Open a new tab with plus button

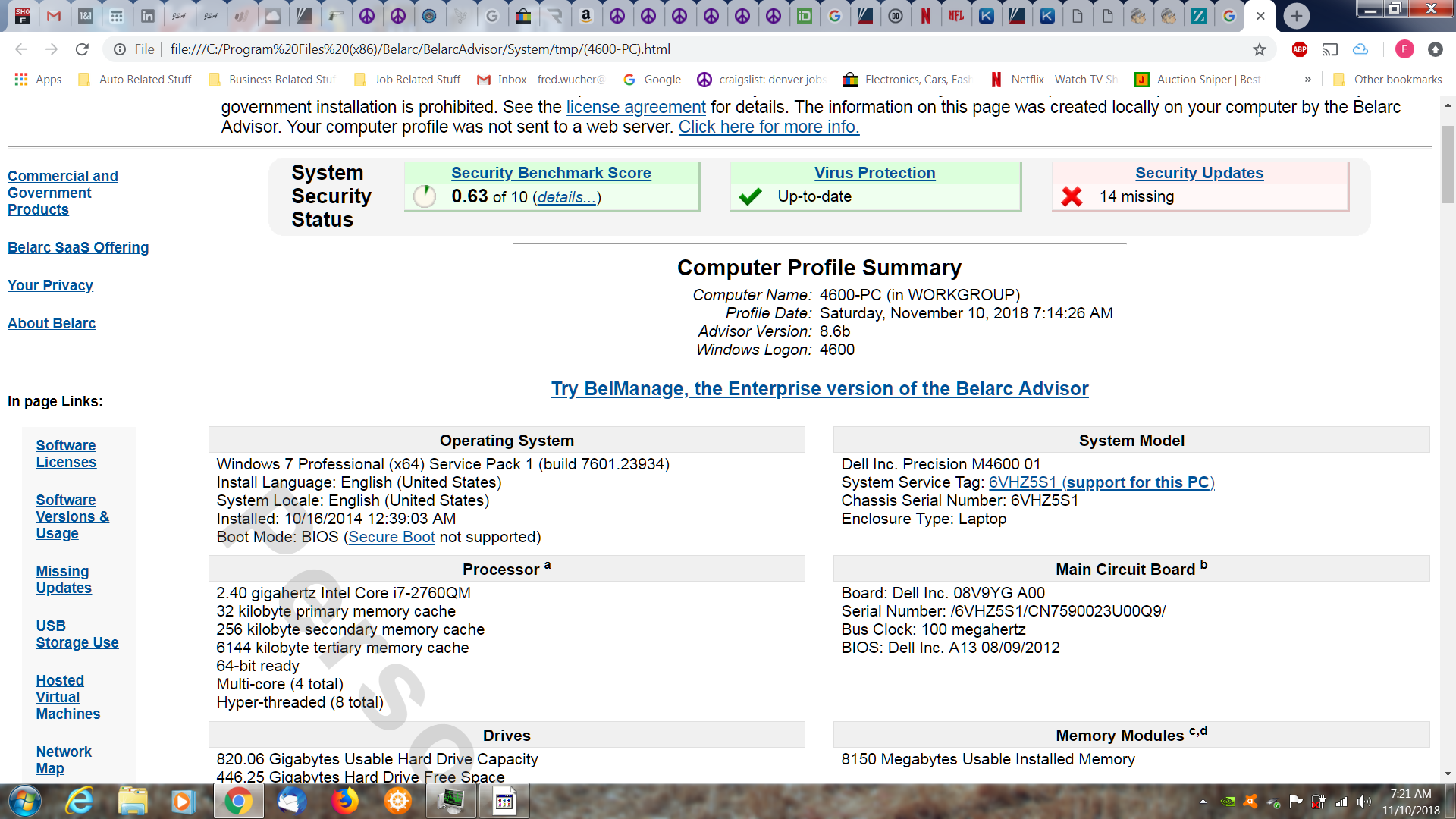pyautogui.click(x=1296, y=16)
